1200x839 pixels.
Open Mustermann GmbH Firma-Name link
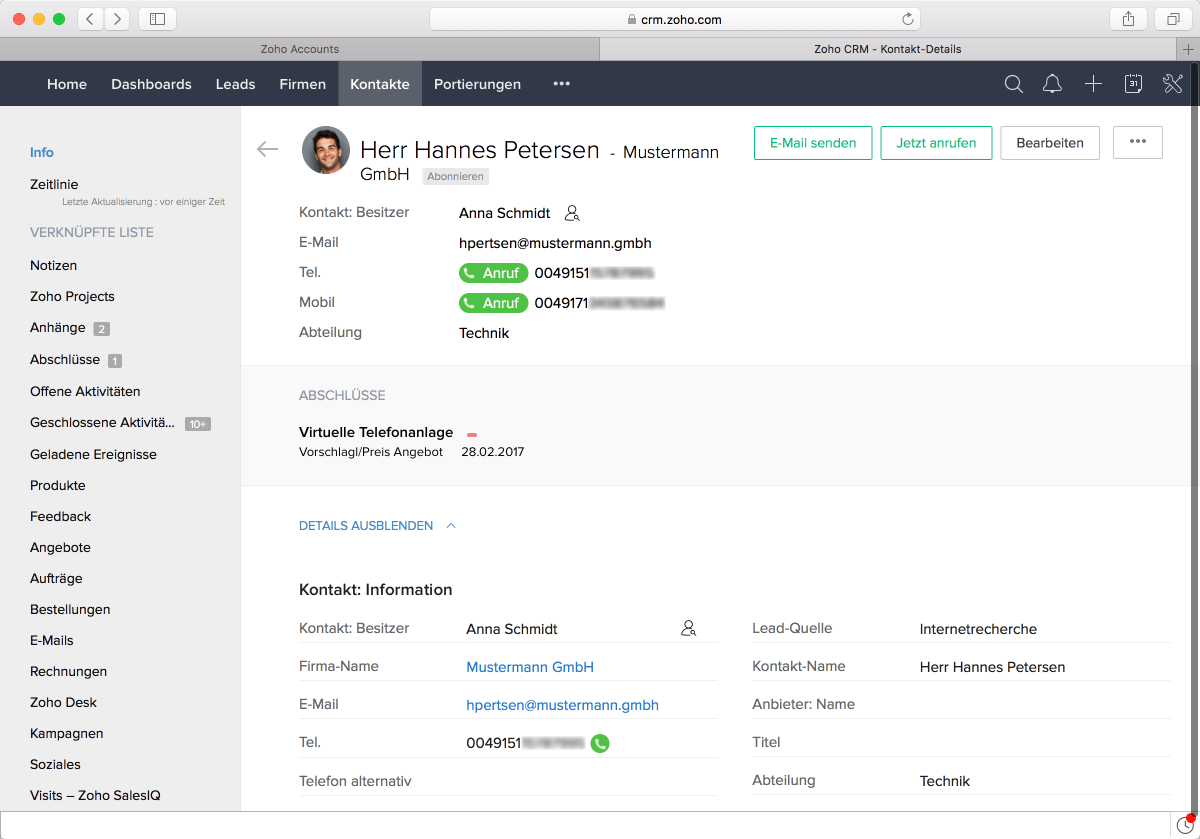tap(530, 667)
